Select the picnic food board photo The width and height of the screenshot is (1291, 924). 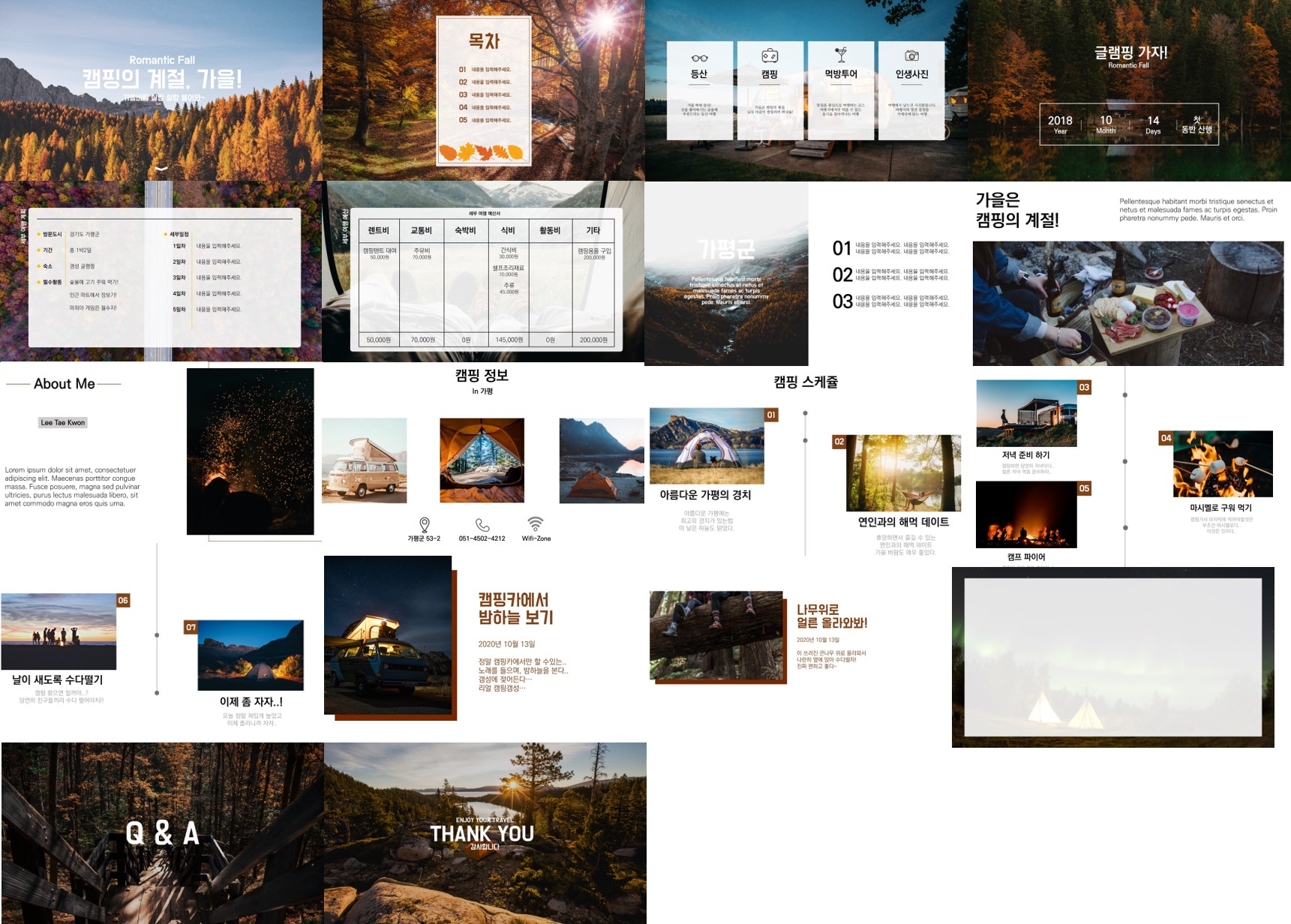pyautogui.click(x=1128, y=304)
